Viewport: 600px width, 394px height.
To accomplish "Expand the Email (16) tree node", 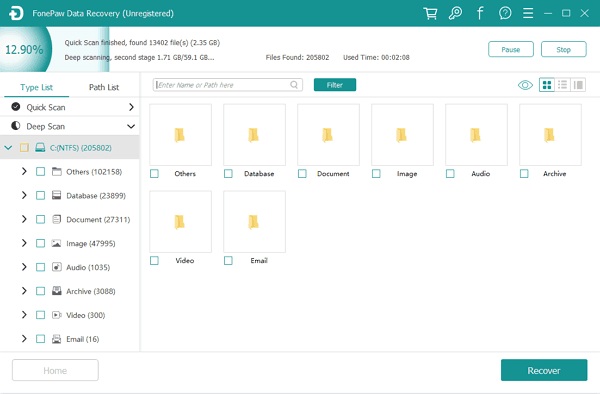I will pyautogui.click(x=24, y=339).
